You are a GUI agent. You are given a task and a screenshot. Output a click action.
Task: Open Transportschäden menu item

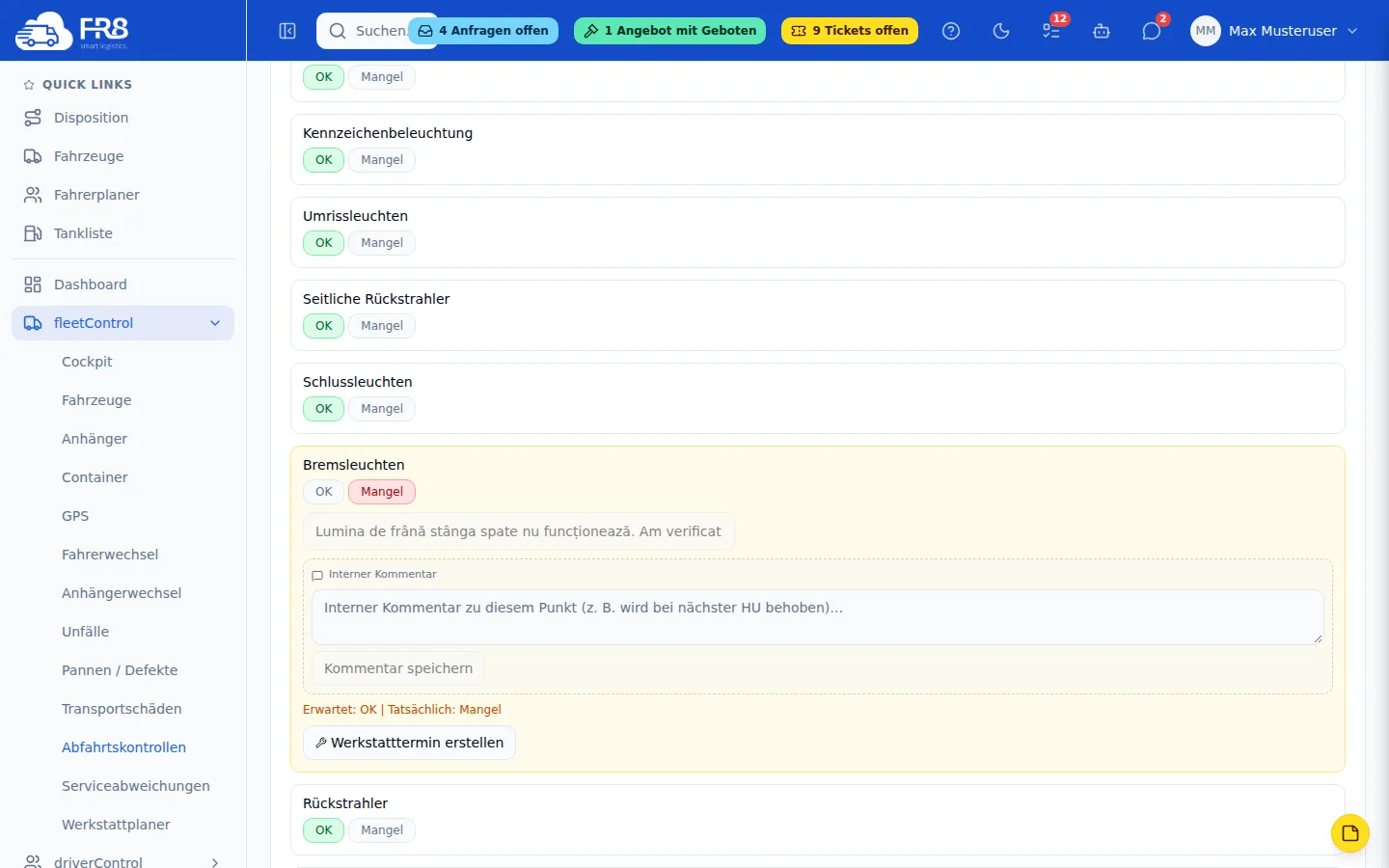122,709
